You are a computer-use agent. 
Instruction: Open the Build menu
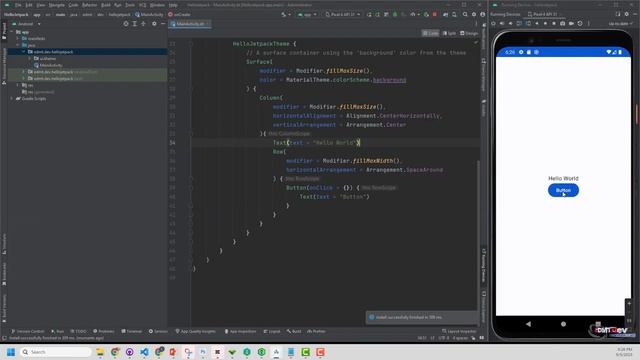tap(106, 5)
